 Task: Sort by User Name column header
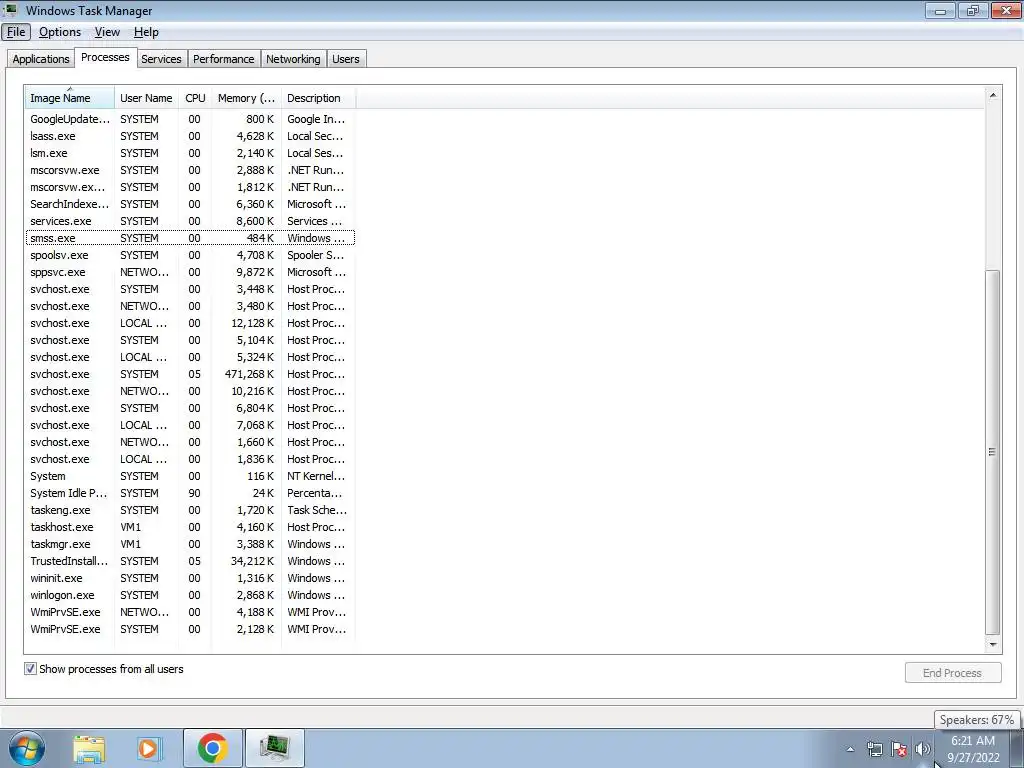point(146,98)
